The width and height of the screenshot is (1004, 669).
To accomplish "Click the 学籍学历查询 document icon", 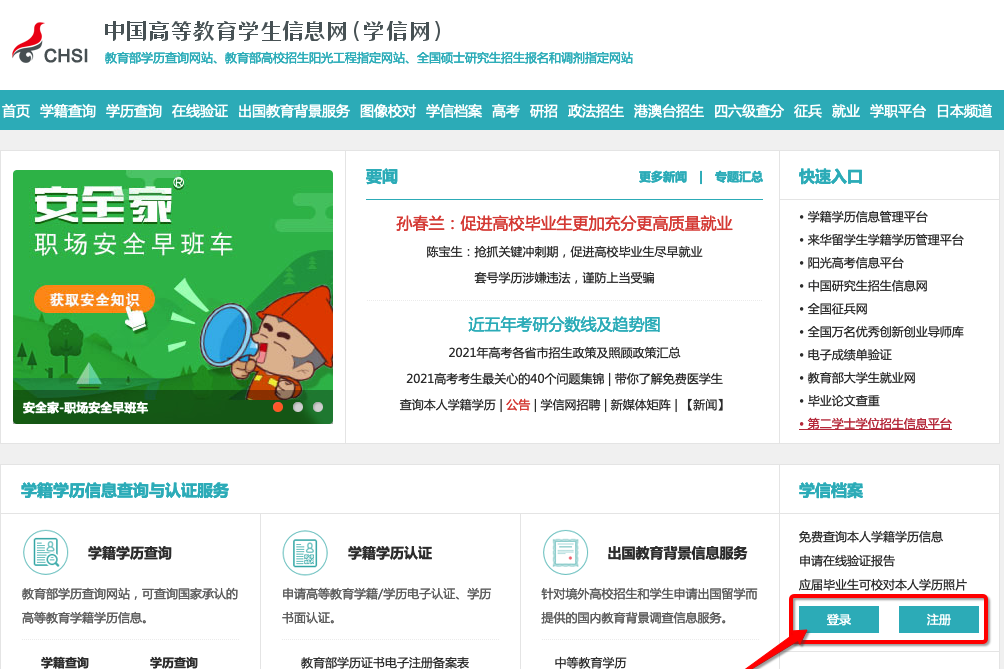I will 45,552.
